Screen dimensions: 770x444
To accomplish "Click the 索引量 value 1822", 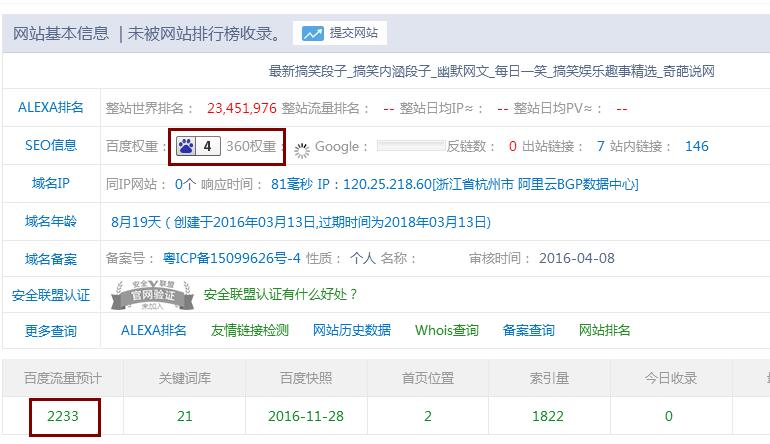I will click(549, 416).
